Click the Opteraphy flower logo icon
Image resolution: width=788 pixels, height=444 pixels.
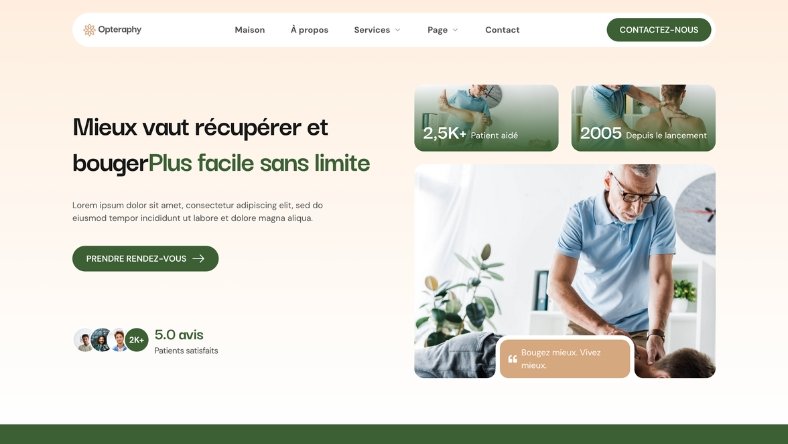pos(89,30)
